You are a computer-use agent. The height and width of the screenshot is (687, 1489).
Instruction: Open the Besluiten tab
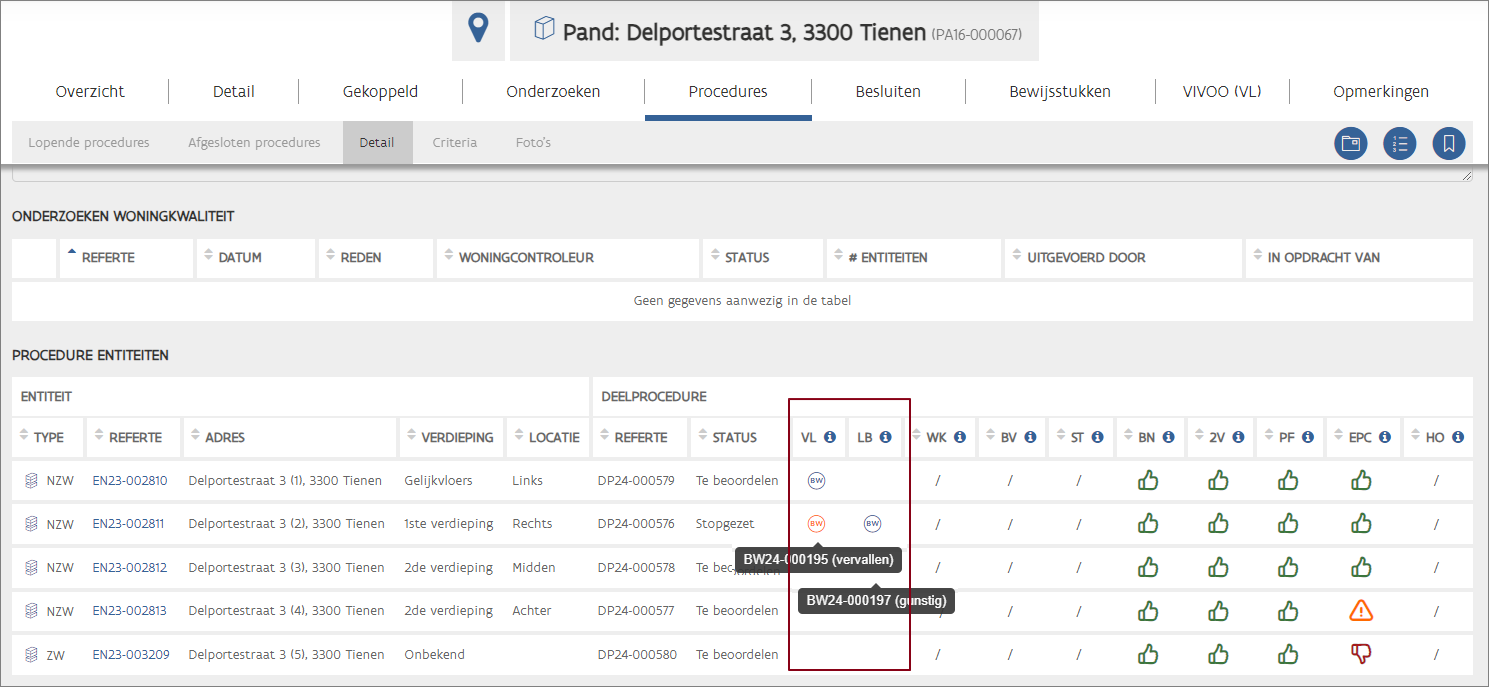[x=888, y=91]
